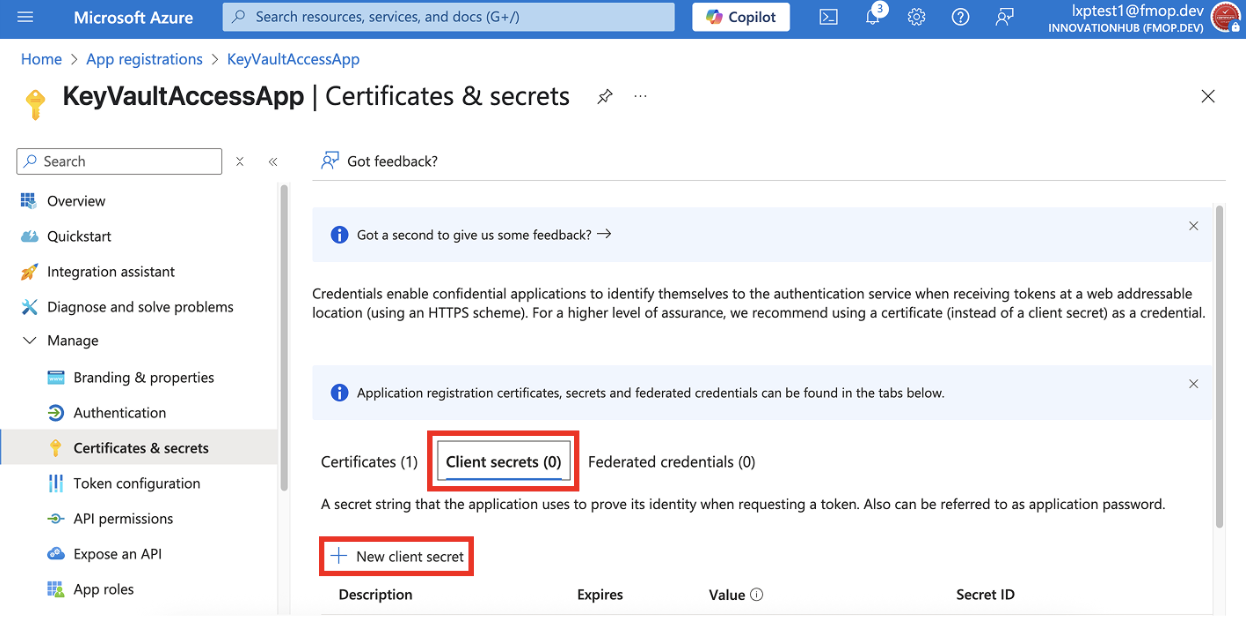This screenshot has width=1248, height=620.
Task: Open the more options ellipsis by title
Action: (x=641, y=96)
